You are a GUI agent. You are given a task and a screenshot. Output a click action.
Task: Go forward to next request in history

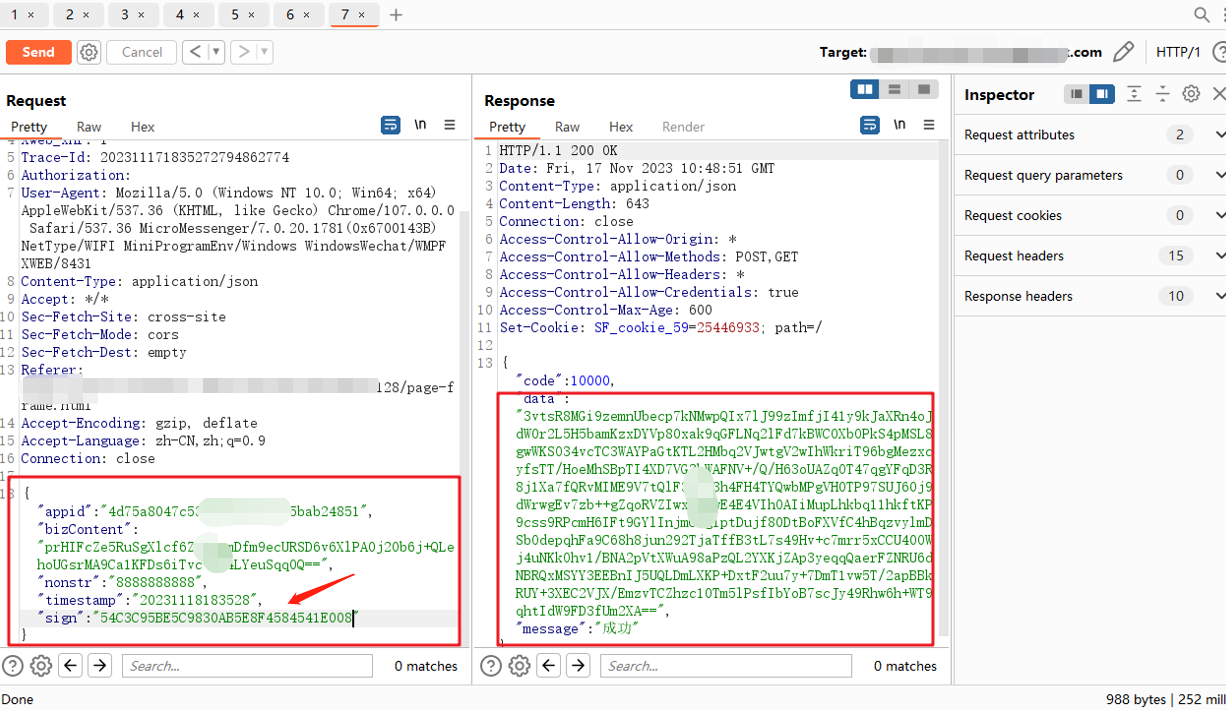tap(244, 52)
